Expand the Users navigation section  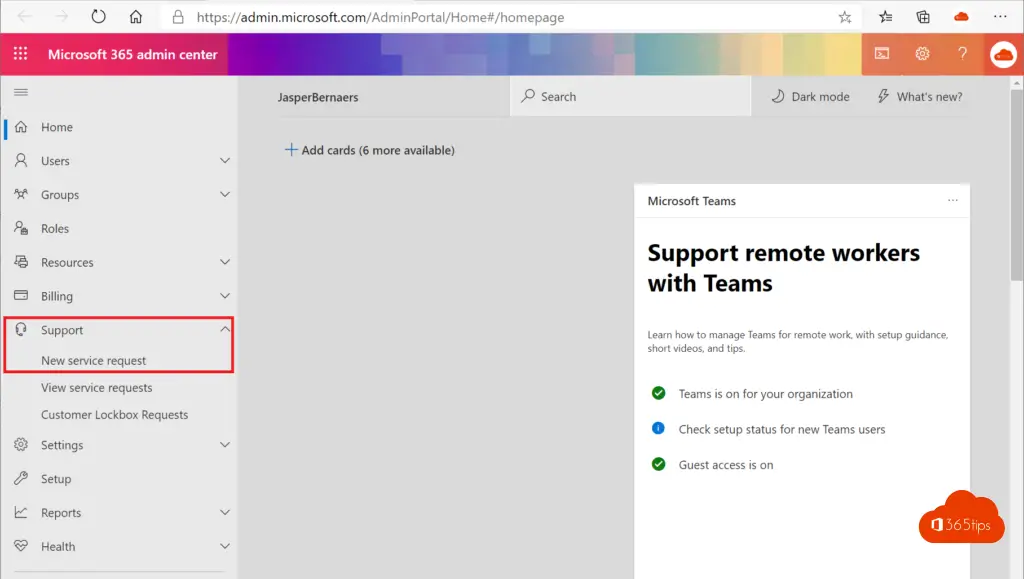225,161
